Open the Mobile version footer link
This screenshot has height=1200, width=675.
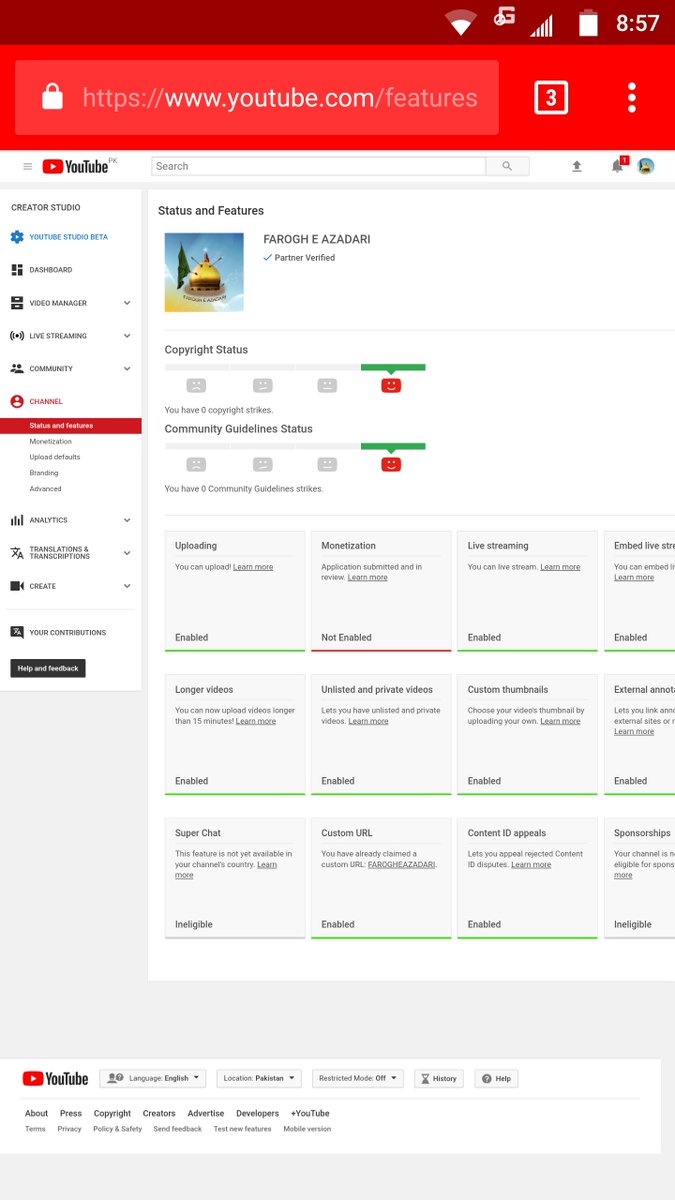[x=307, y=1129]
